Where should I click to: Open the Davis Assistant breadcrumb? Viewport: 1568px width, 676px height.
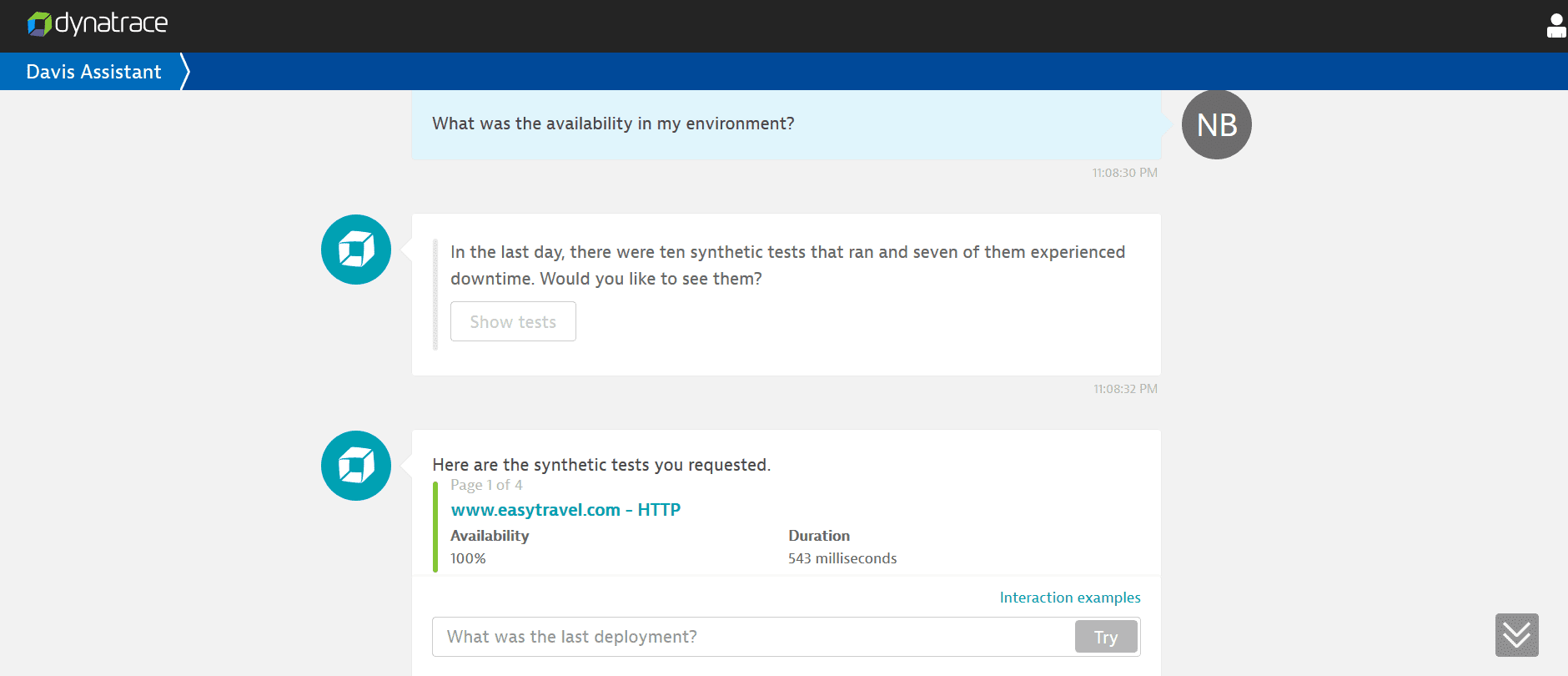point(93,72)
